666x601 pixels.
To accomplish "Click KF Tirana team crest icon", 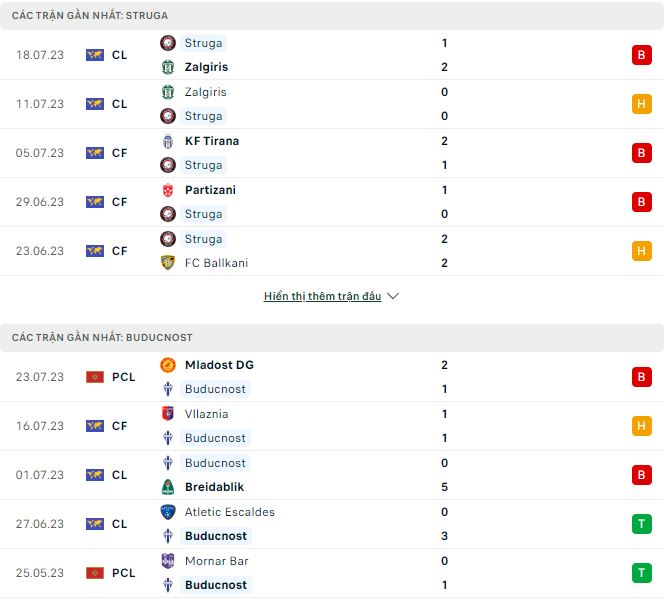I will click(168, 141).
